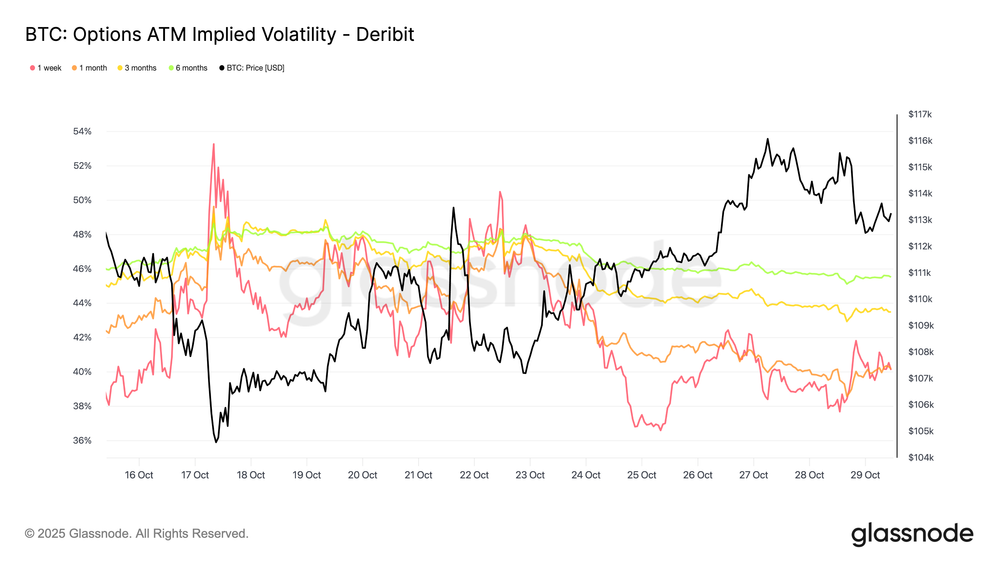Click the chart title text
The height and width of the screenshot is (563, 1000).
coord(219,34)
